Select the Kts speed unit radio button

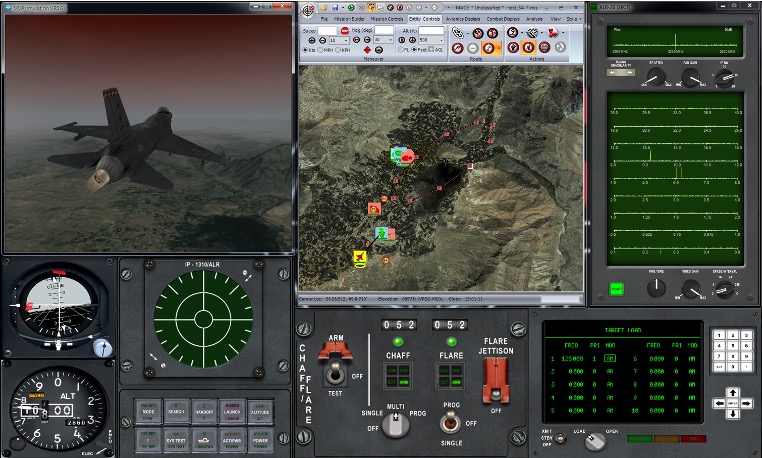pyautogui.click(x=305, y=50)
